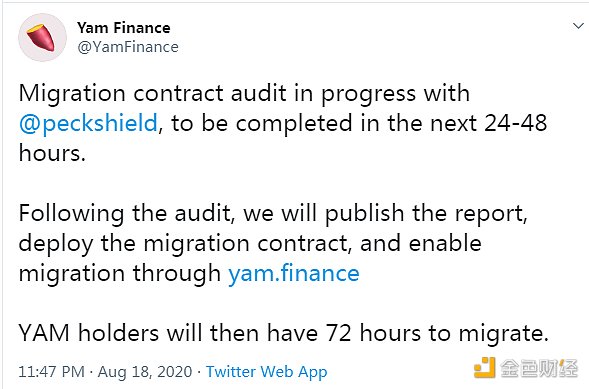This screenshot has height=389, width=589.
Task: Click the @YamFinance handle
Action: [128, 47]
